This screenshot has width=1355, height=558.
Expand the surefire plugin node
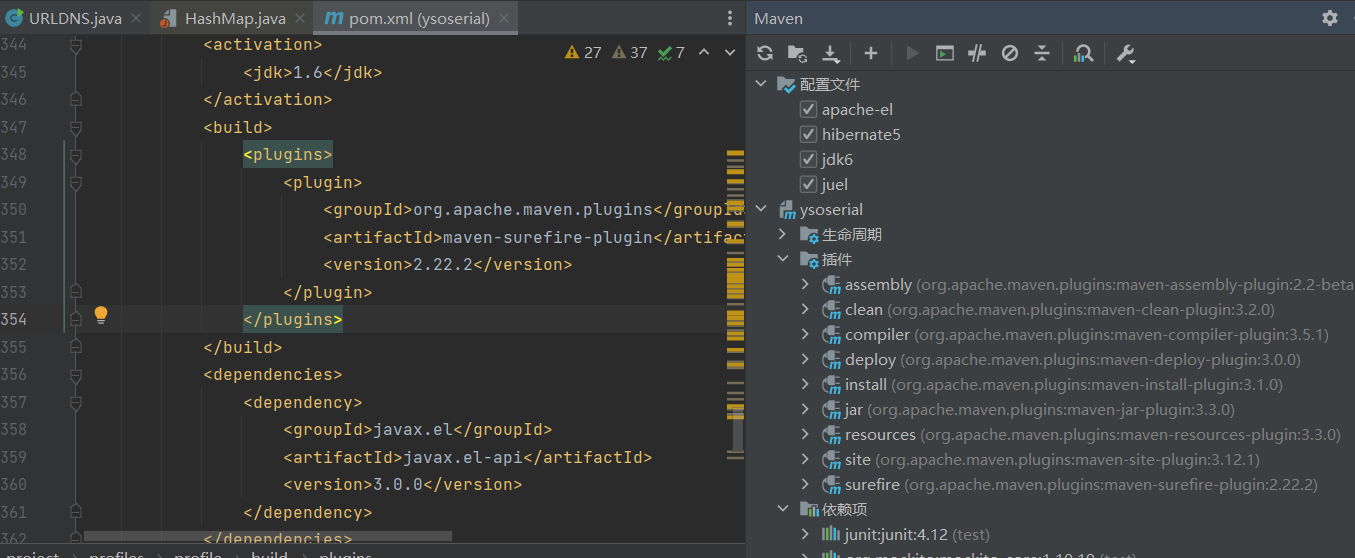coord(806,485)
